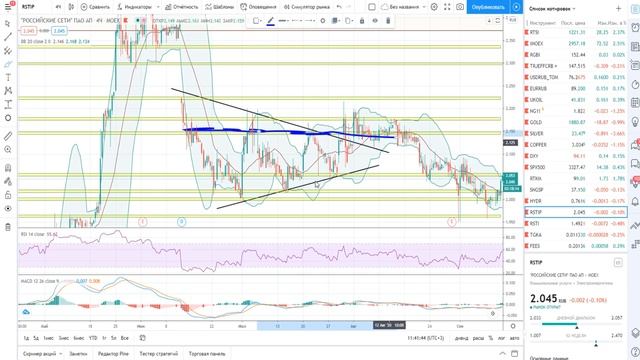
Task: Open the unnamed chart layout dropdown
Action: click(x=403, y=7)
